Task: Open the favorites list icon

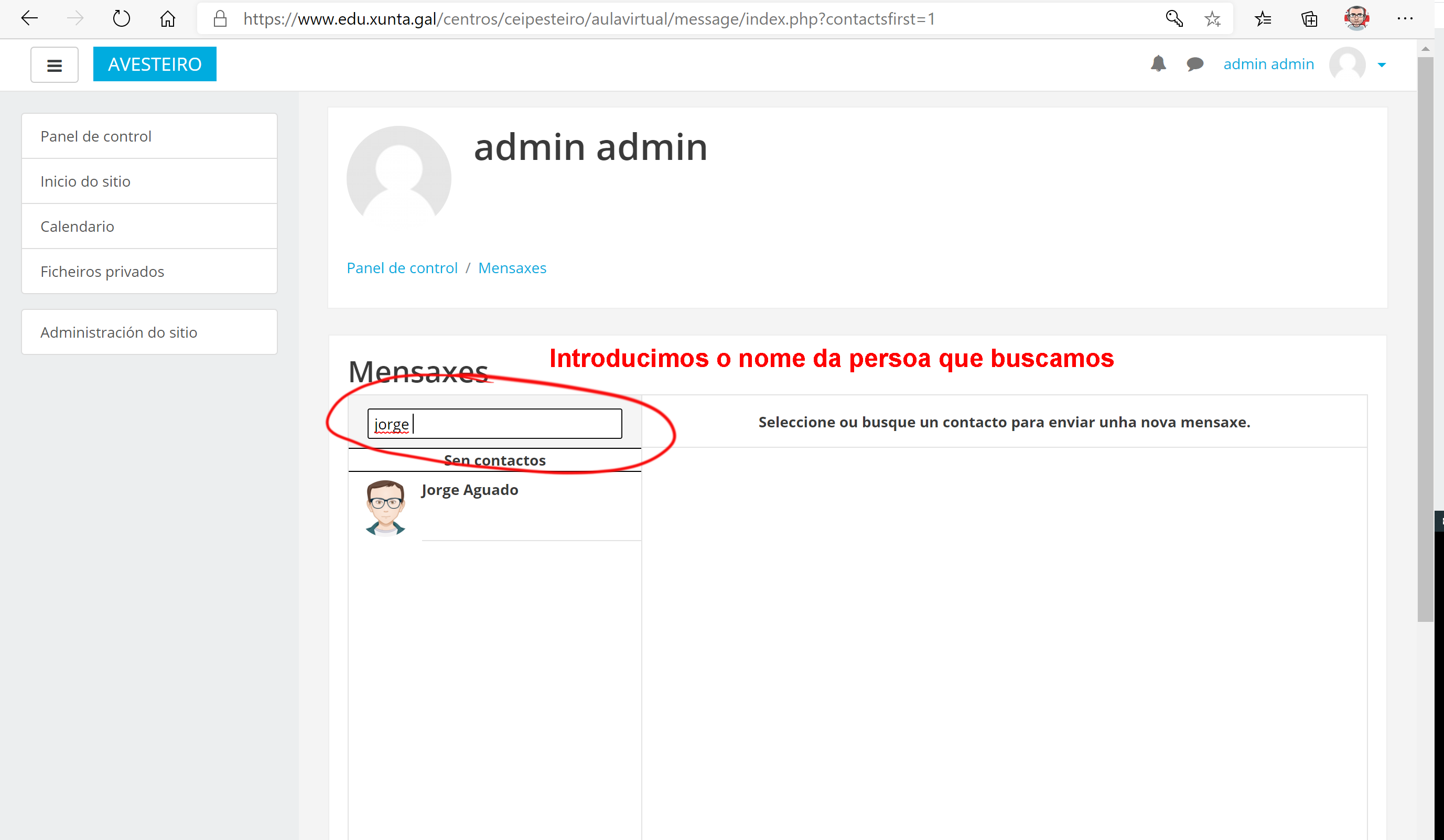Action: click(x=1263, y=19)
